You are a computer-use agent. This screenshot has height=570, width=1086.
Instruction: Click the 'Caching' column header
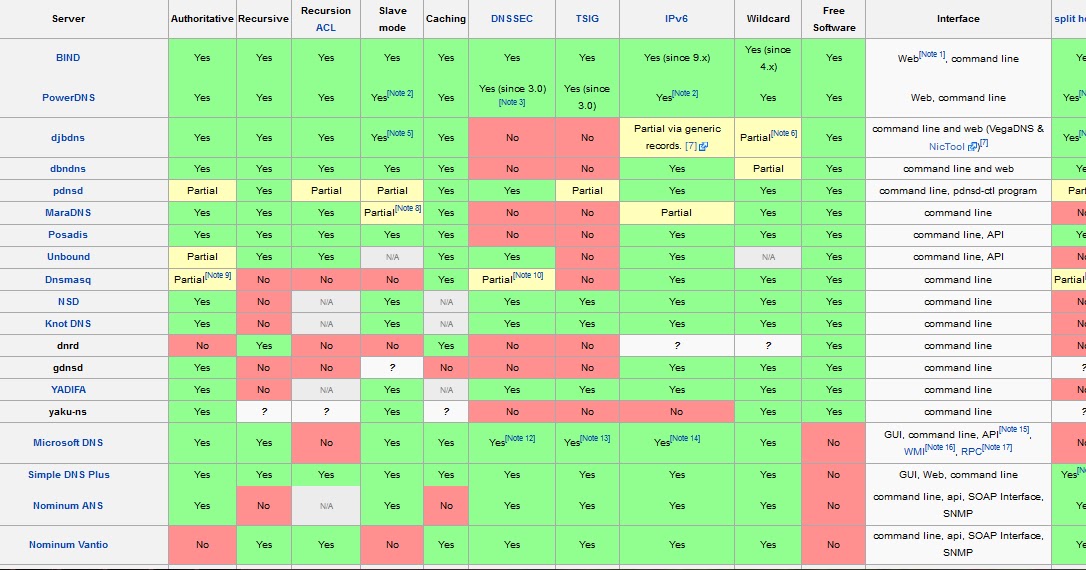click(x=446, y=19)
